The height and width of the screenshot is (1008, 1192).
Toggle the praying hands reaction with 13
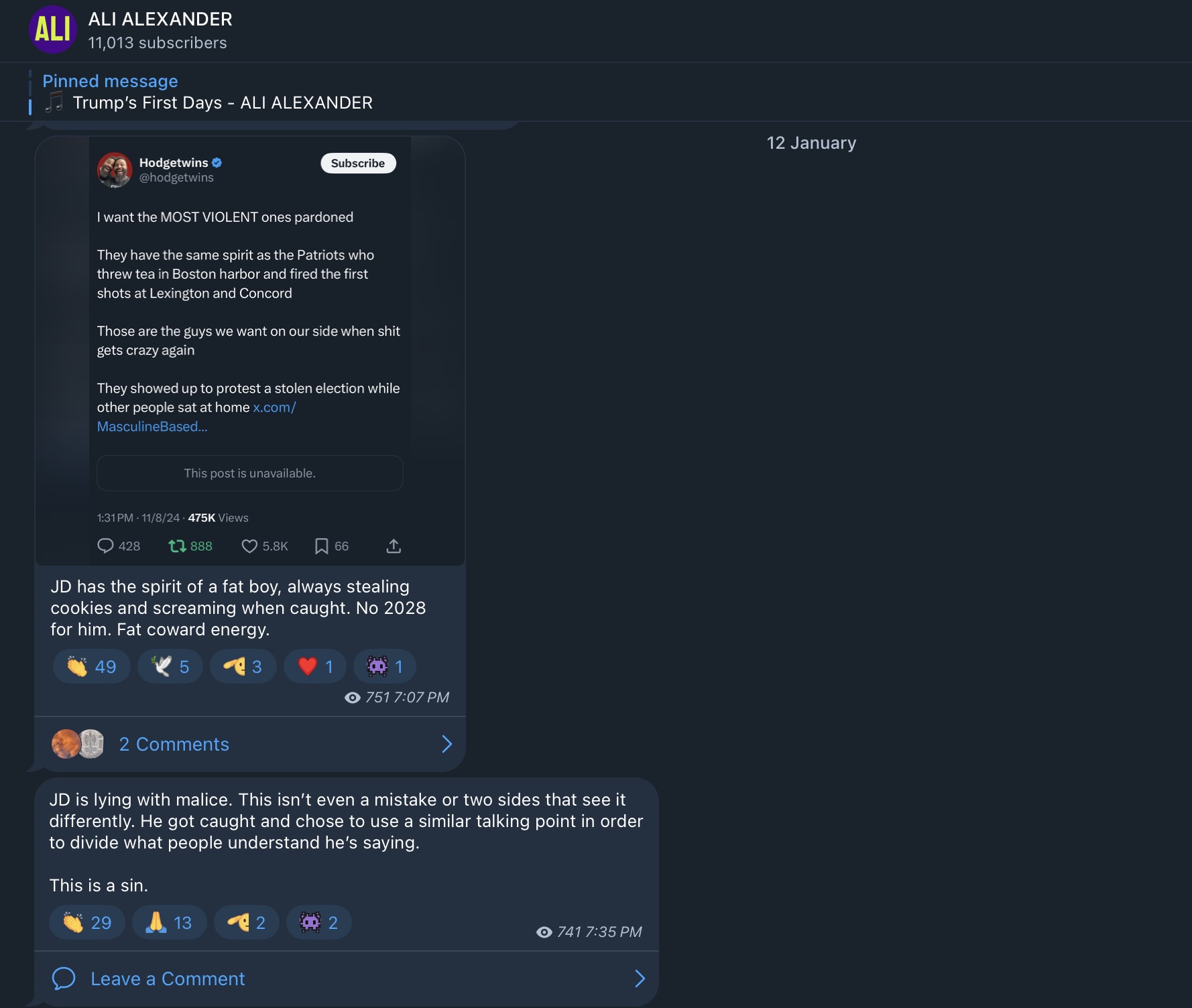click(170, 922)
